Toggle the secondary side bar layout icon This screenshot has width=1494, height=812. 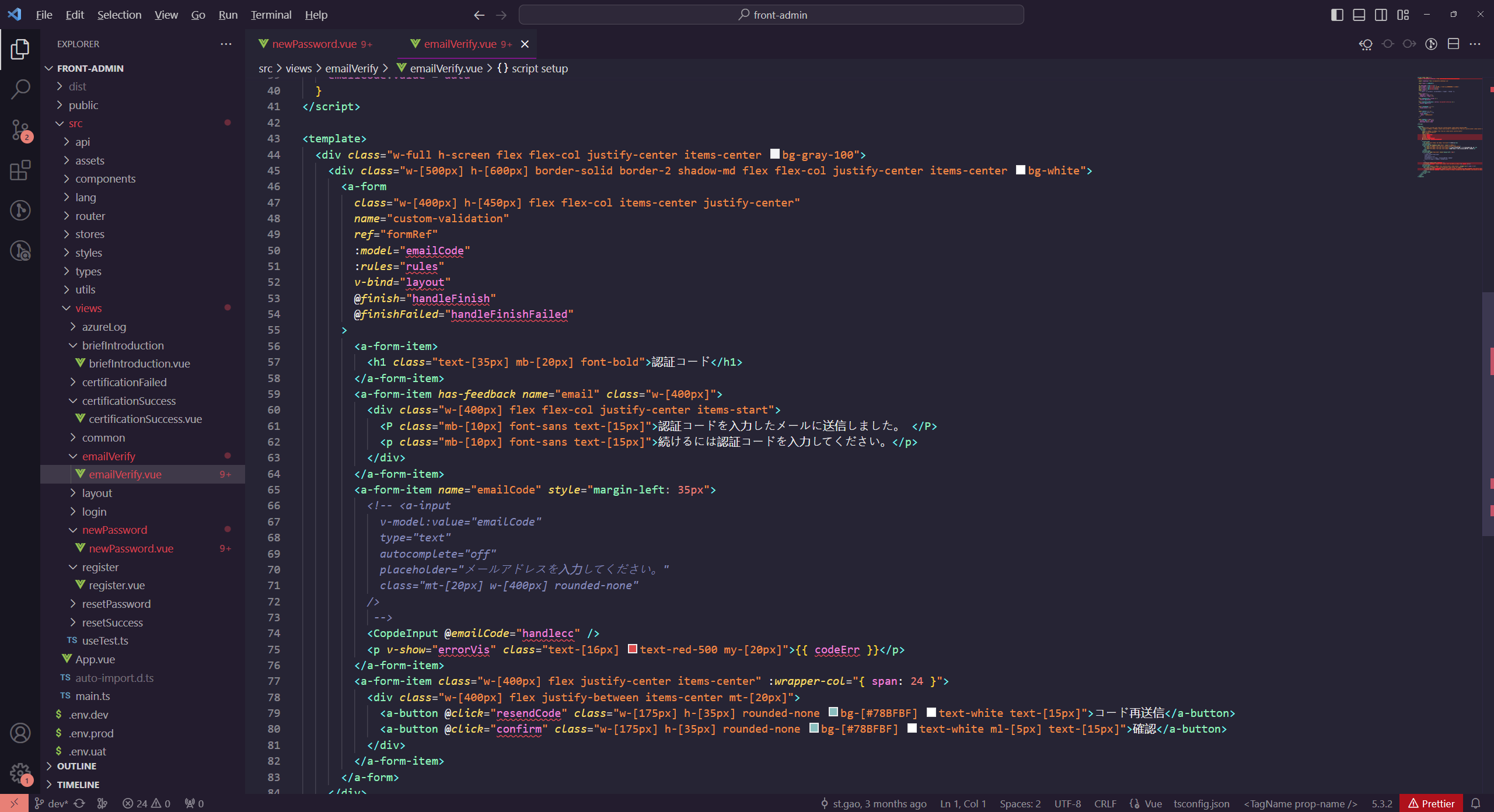pyautogui.click(x=1381, y=15)
